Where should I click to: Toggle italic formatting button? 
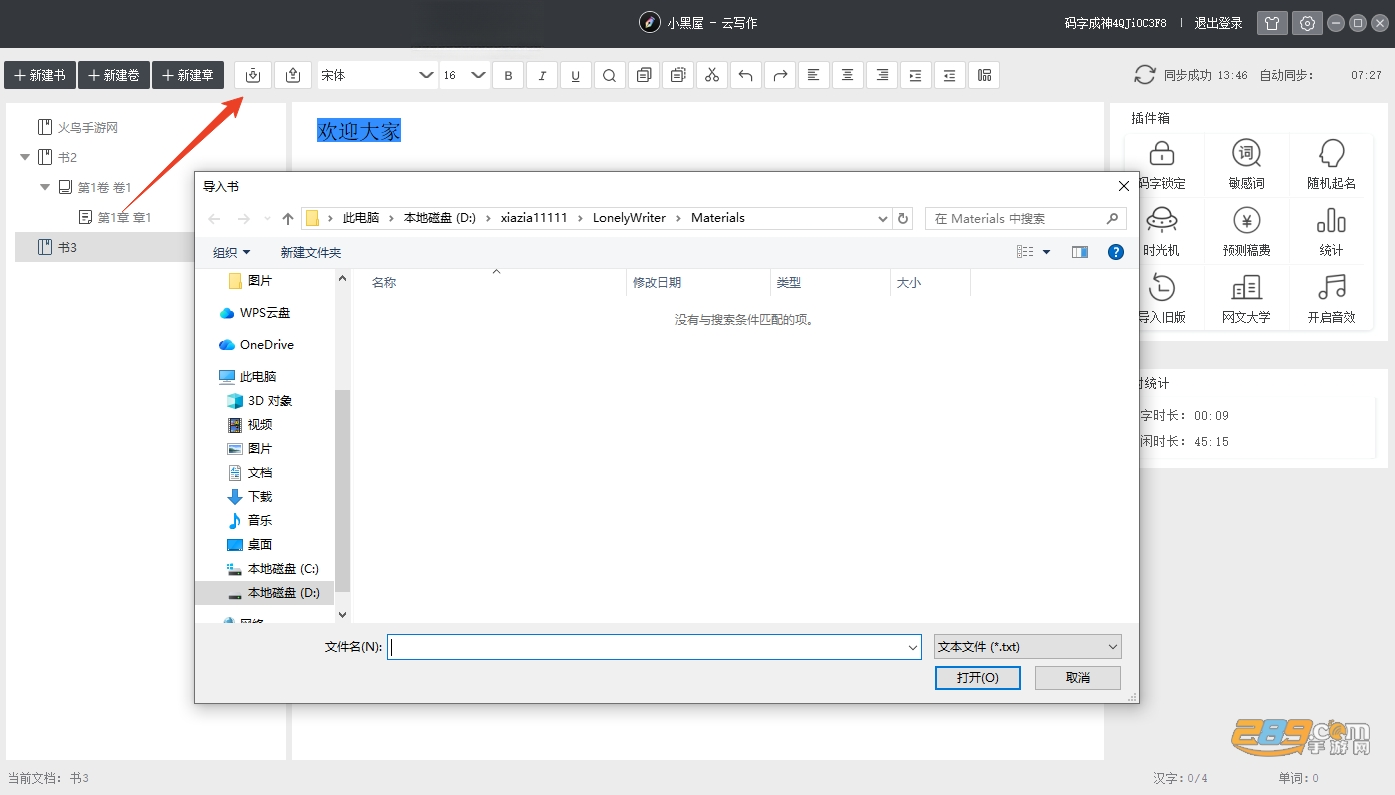coord(542,75)
